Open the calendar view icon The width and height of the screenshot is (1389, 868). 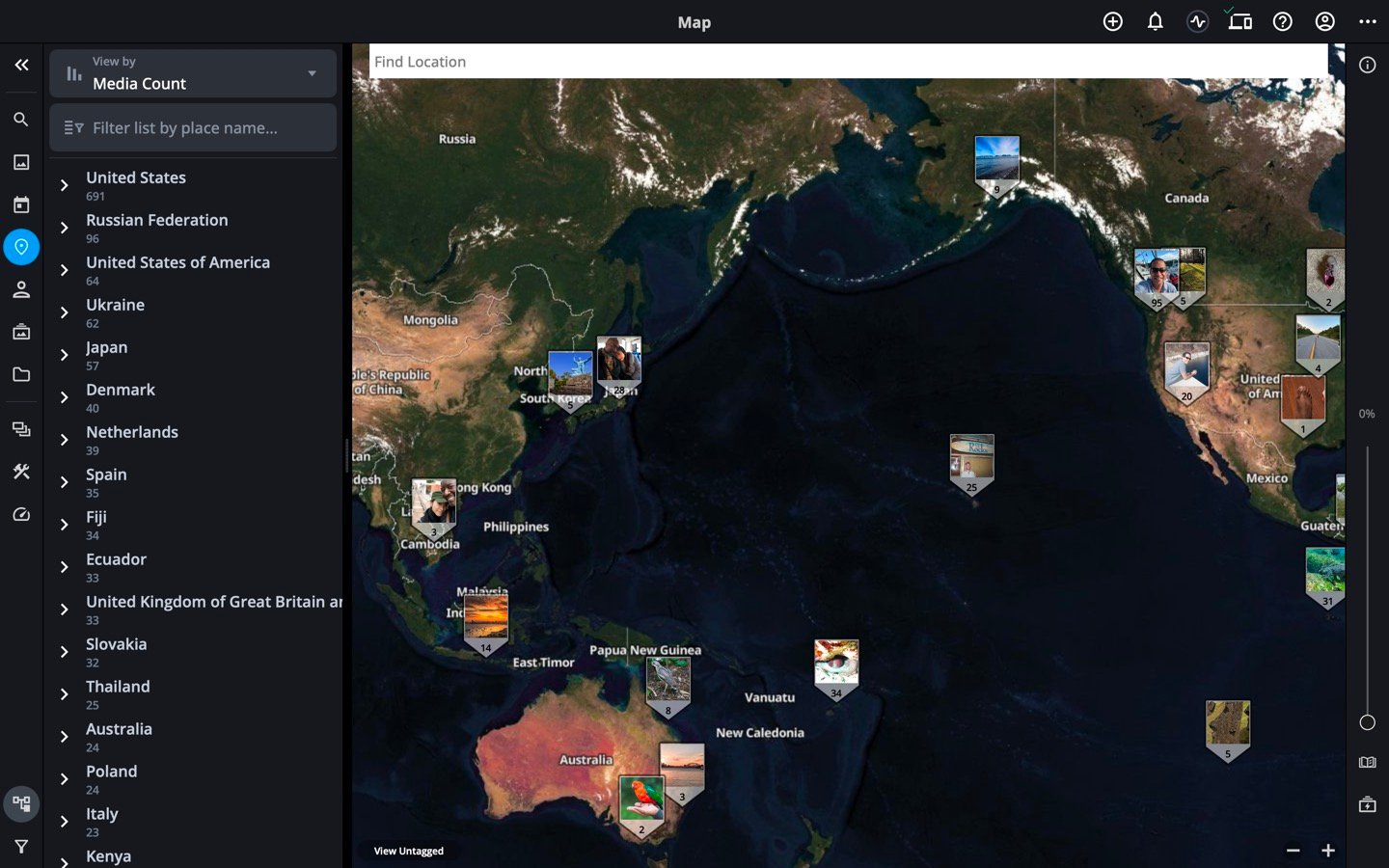tap(21, 204)
